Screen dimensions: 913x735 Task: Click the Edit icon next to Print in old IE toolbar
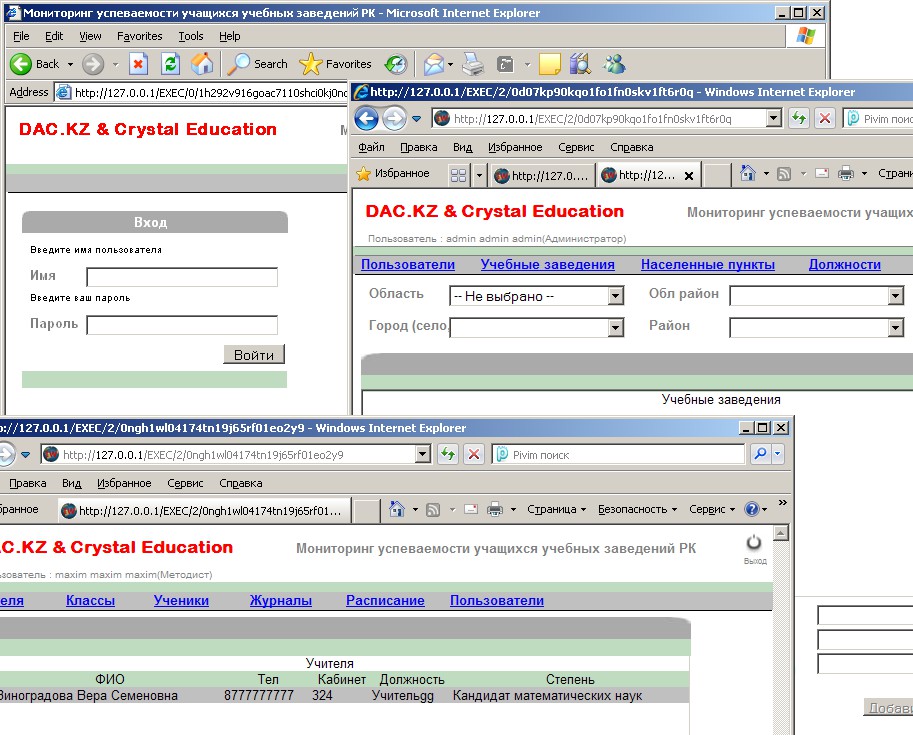point(505,64)
